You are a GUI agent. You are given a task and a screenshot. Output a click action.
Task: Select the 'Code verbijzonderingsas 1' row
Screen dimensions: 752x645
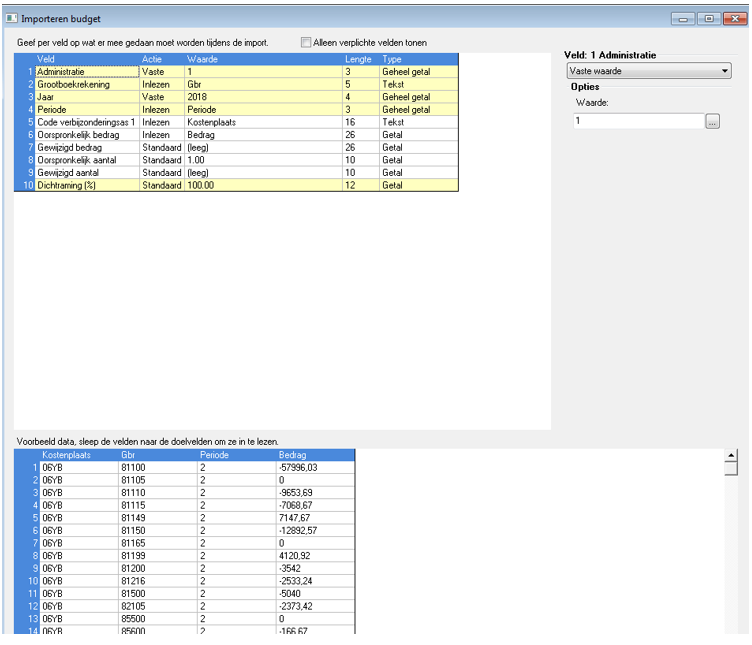(86, 122)
